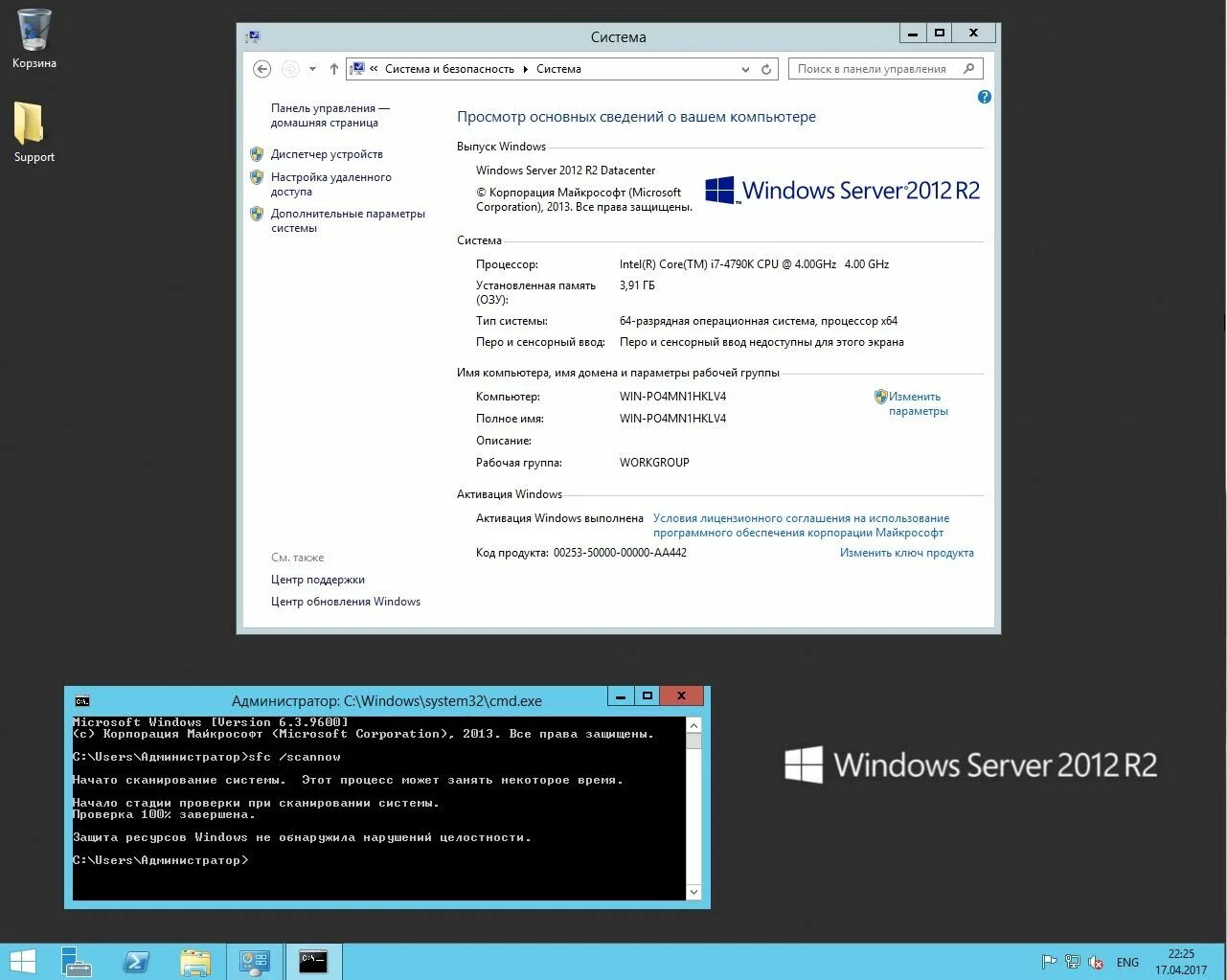Click the shield icon next to Изменить параметры
1227x980 pixels.
(880, 397)
